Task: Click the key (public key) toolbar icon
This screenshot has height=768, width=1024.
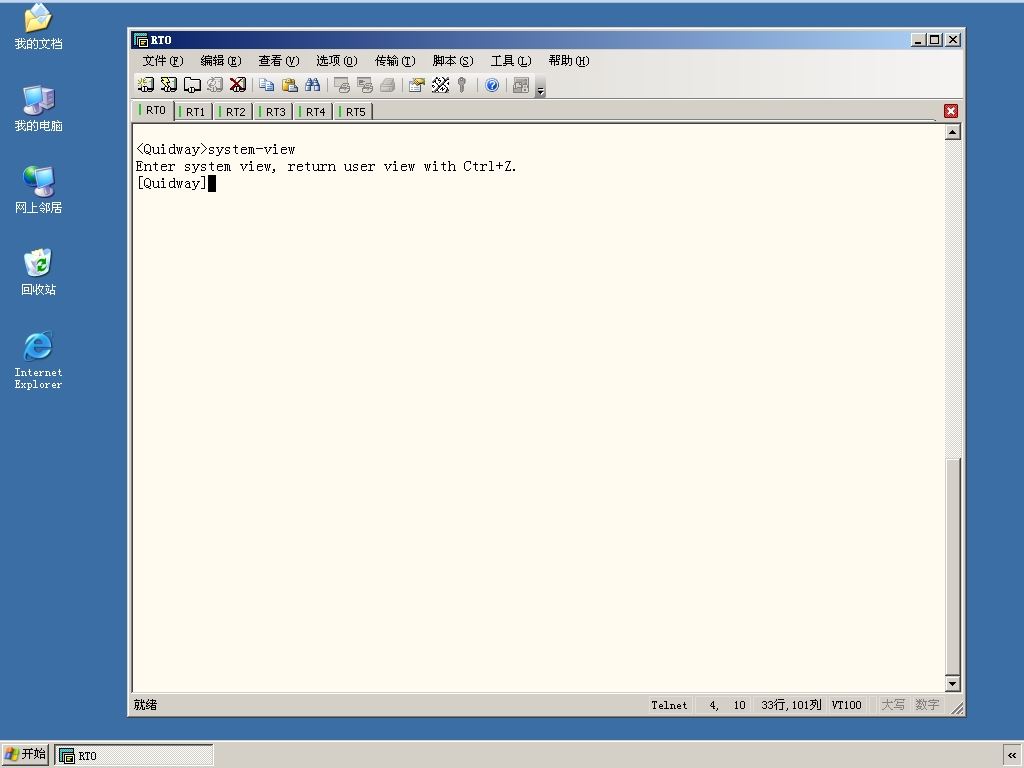Action: pos(462,85)
